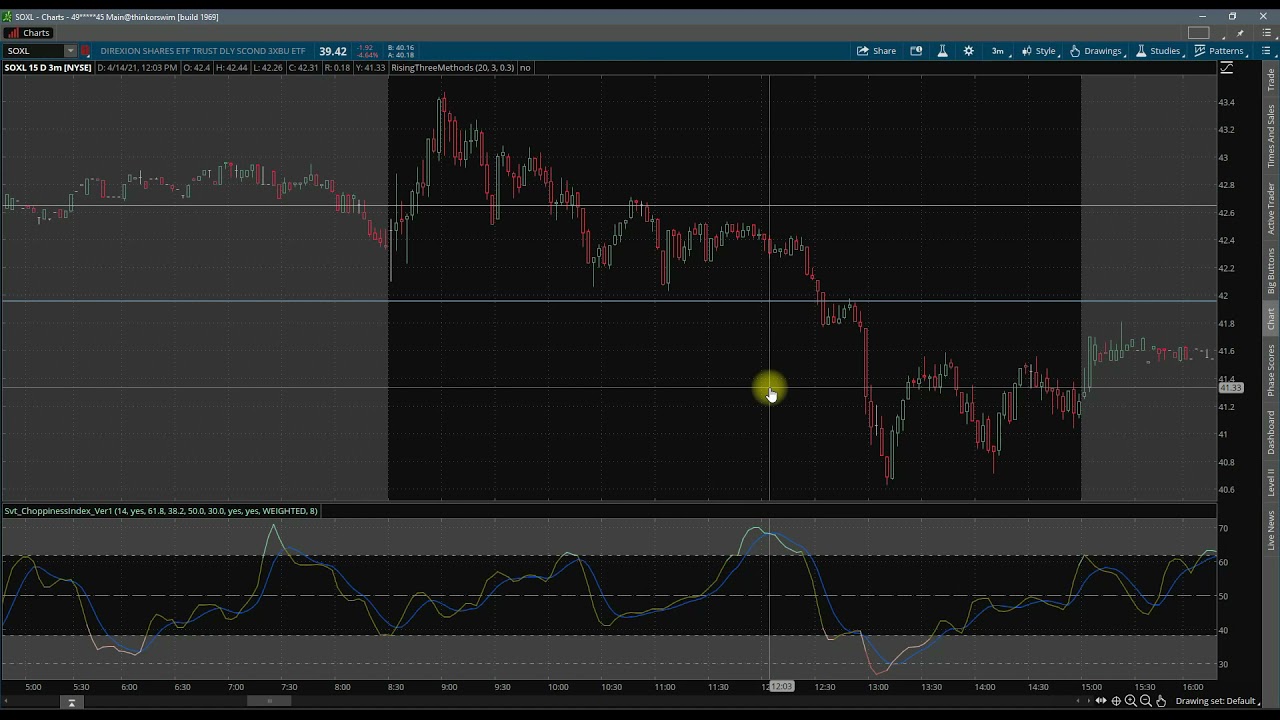Click the SOXL symbol input field
Screen dimensions: 1280x720
click(35, 51)
